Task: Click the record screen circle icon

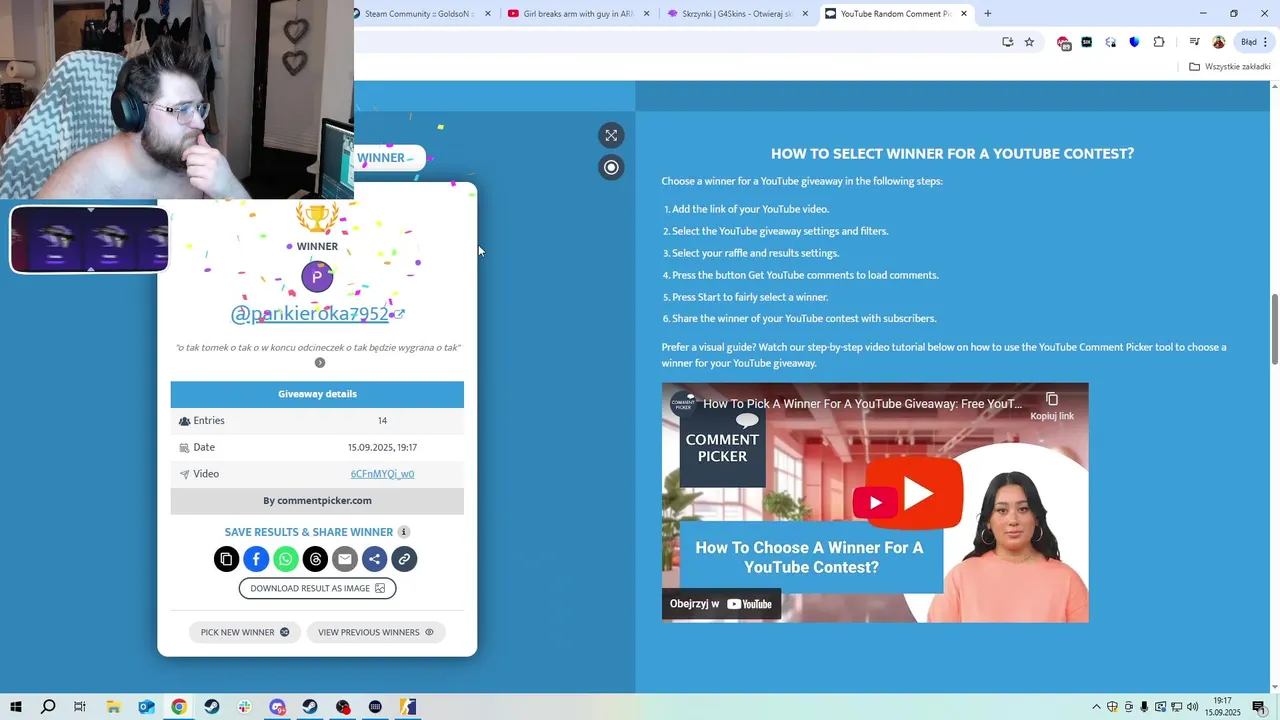Action: tap(611, 167)
